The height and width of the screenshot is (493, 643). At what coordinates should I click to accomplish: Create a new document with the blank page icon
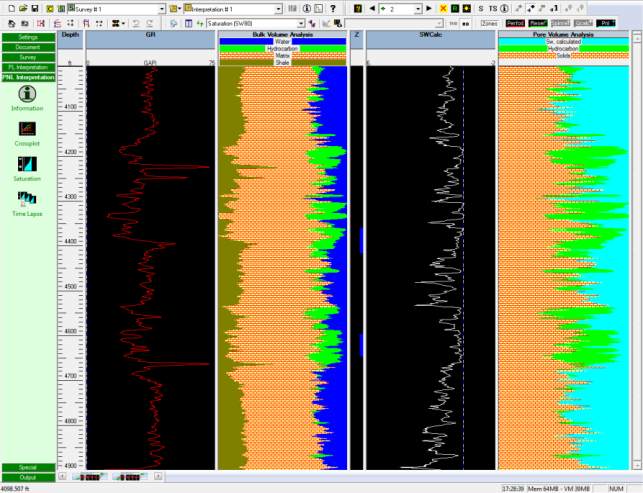coord(11,9)
